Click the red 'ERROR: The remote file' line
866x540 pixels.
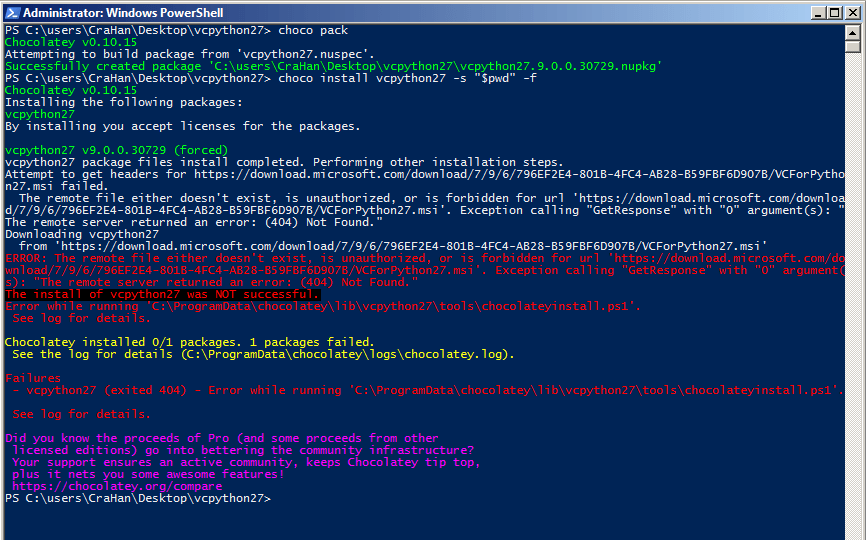click(x=424, y=258)
